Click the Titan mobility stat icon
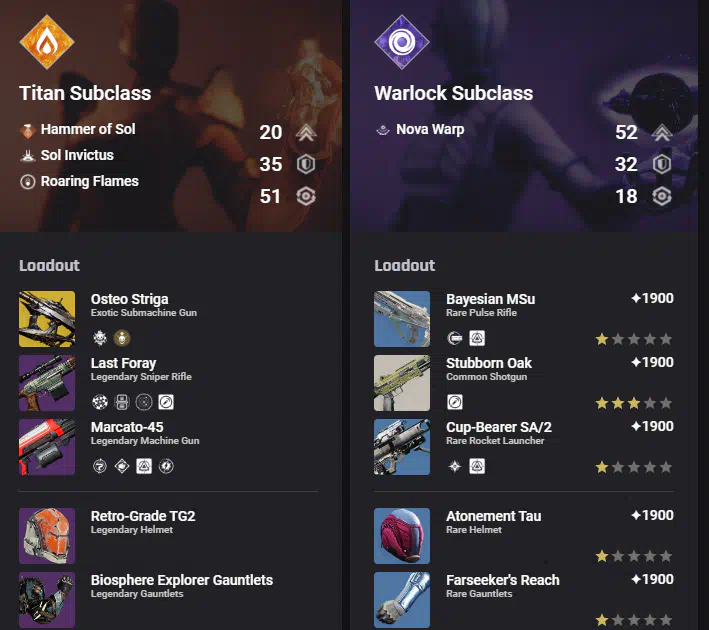Screen dimensions: 709x630 306,132
